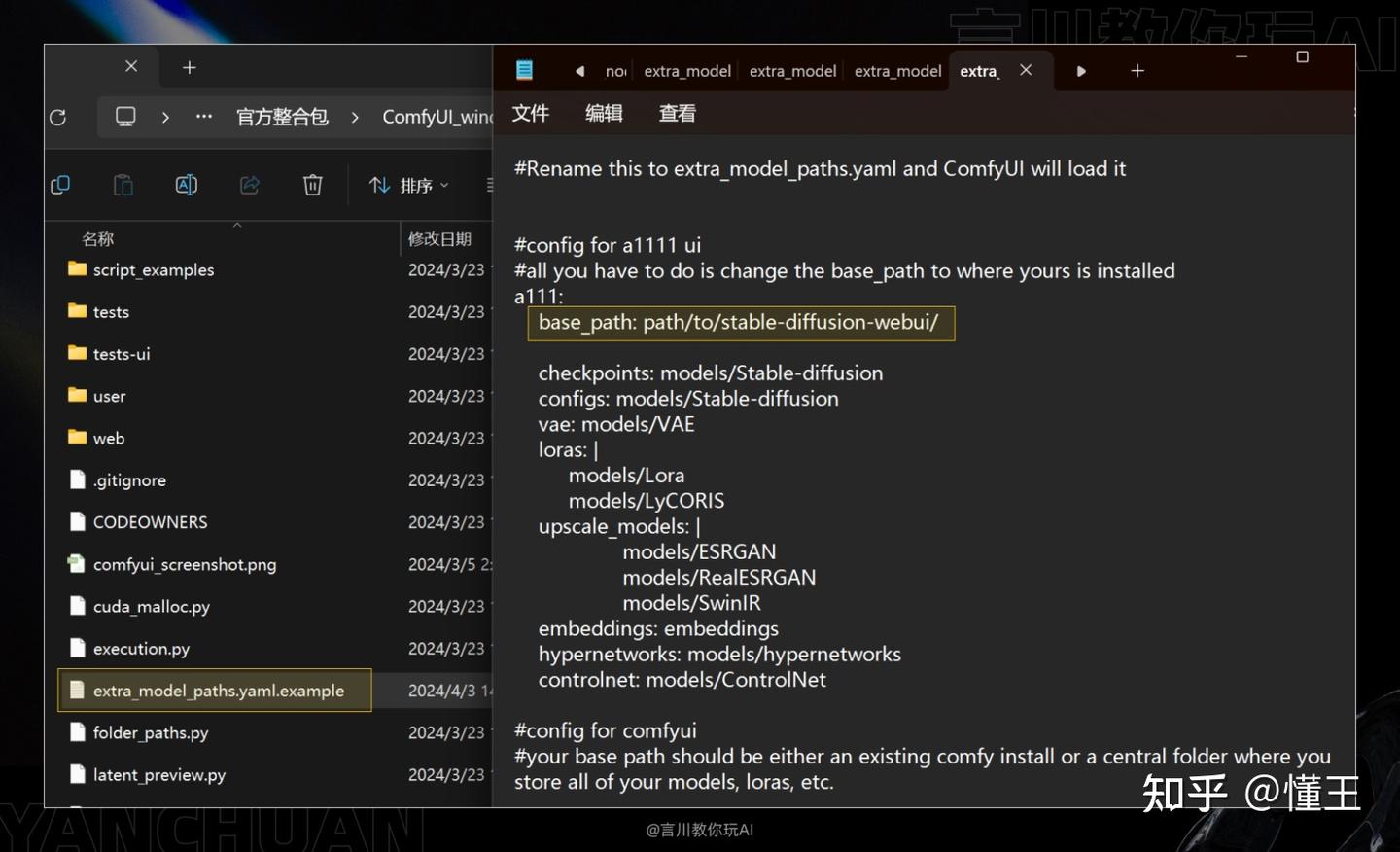Switch to the third extra_model Notepad tab
The image size is (1400, 852).
point(897,71)
